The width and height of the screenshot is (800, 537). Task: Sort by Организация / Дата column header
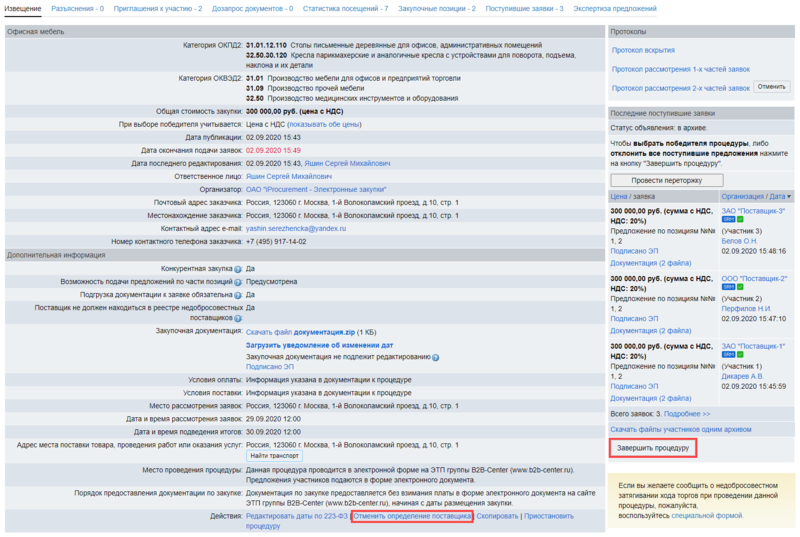(x=755, y=197)
